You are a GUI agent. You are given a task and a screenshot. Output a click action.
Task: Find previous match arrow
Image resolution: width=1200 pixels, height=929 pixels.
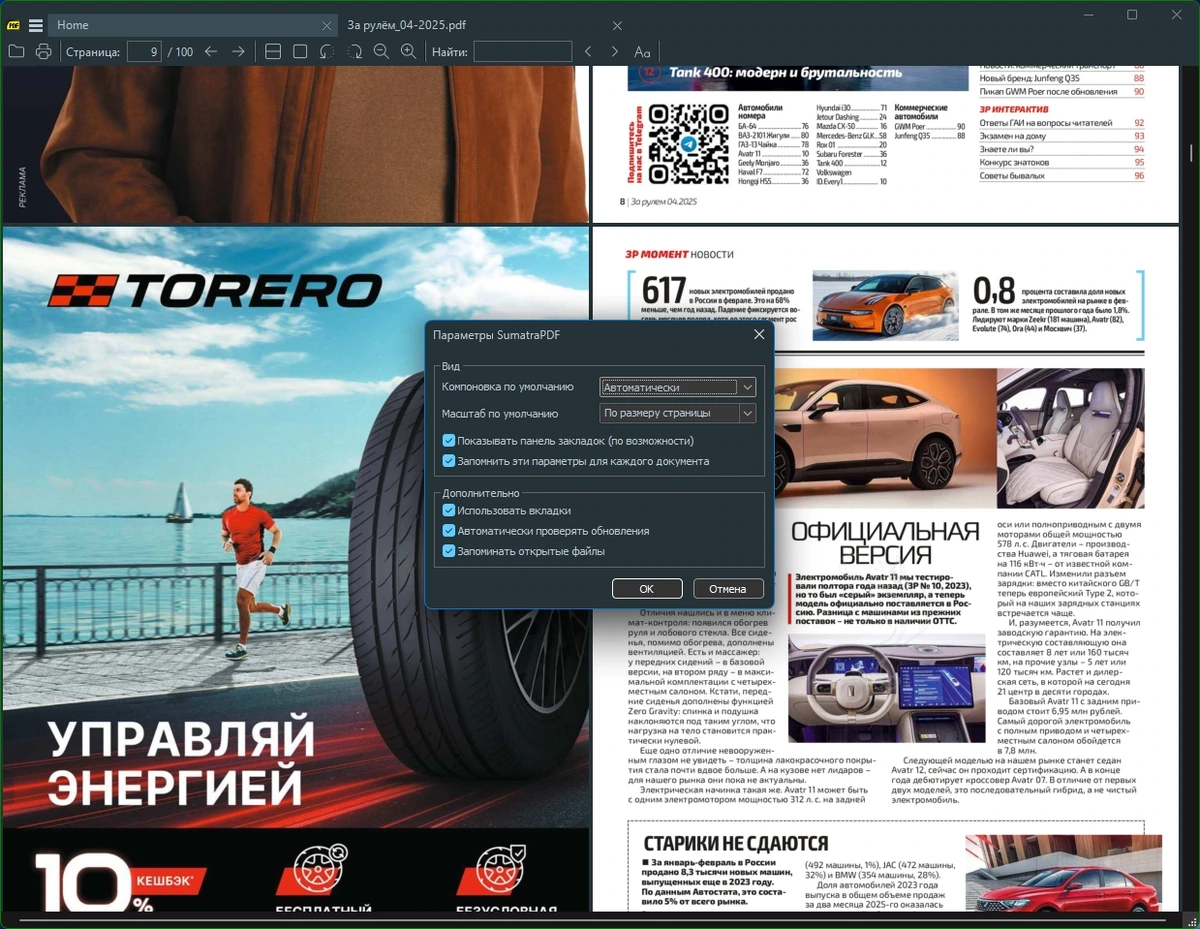click(x=588, y=51)
